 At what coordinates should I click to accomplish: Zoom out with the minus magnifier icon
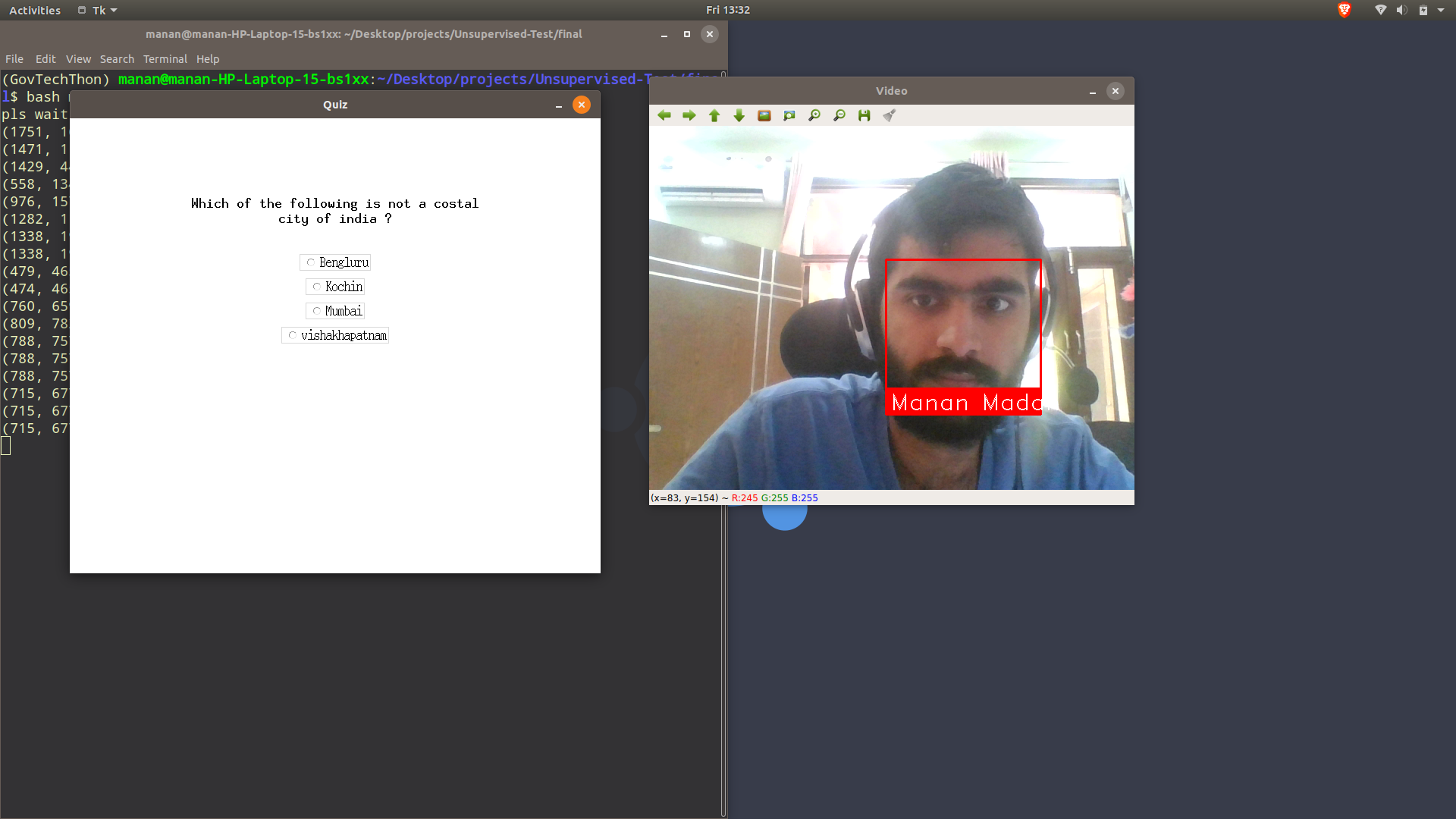coord(839,115)
